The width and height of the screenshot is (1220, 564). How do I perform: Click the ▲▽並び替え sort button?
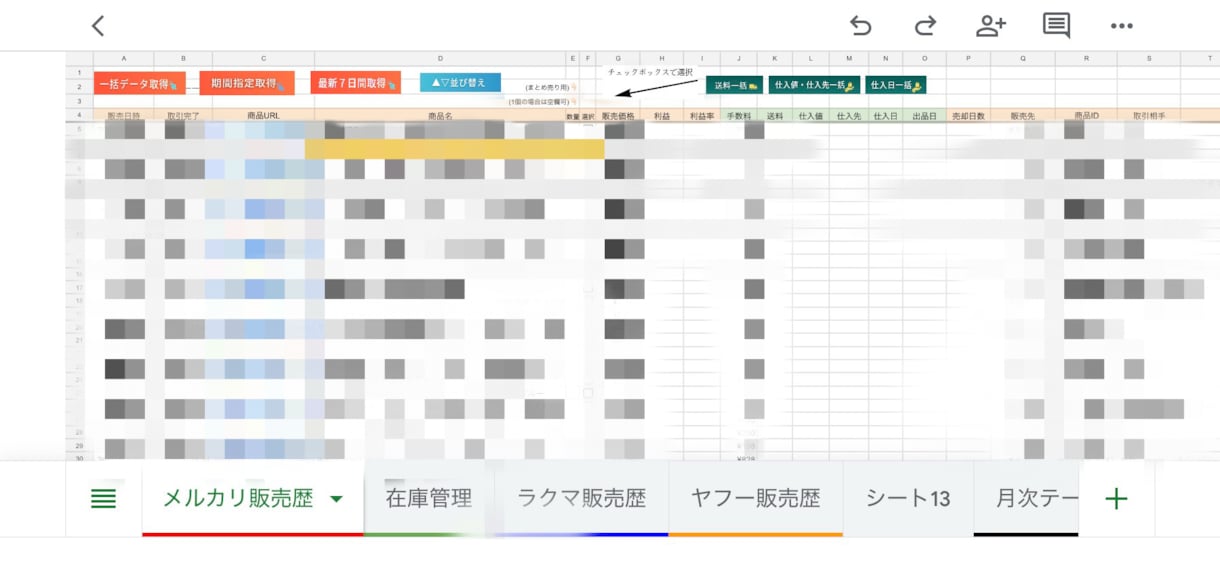pos(460,83)
